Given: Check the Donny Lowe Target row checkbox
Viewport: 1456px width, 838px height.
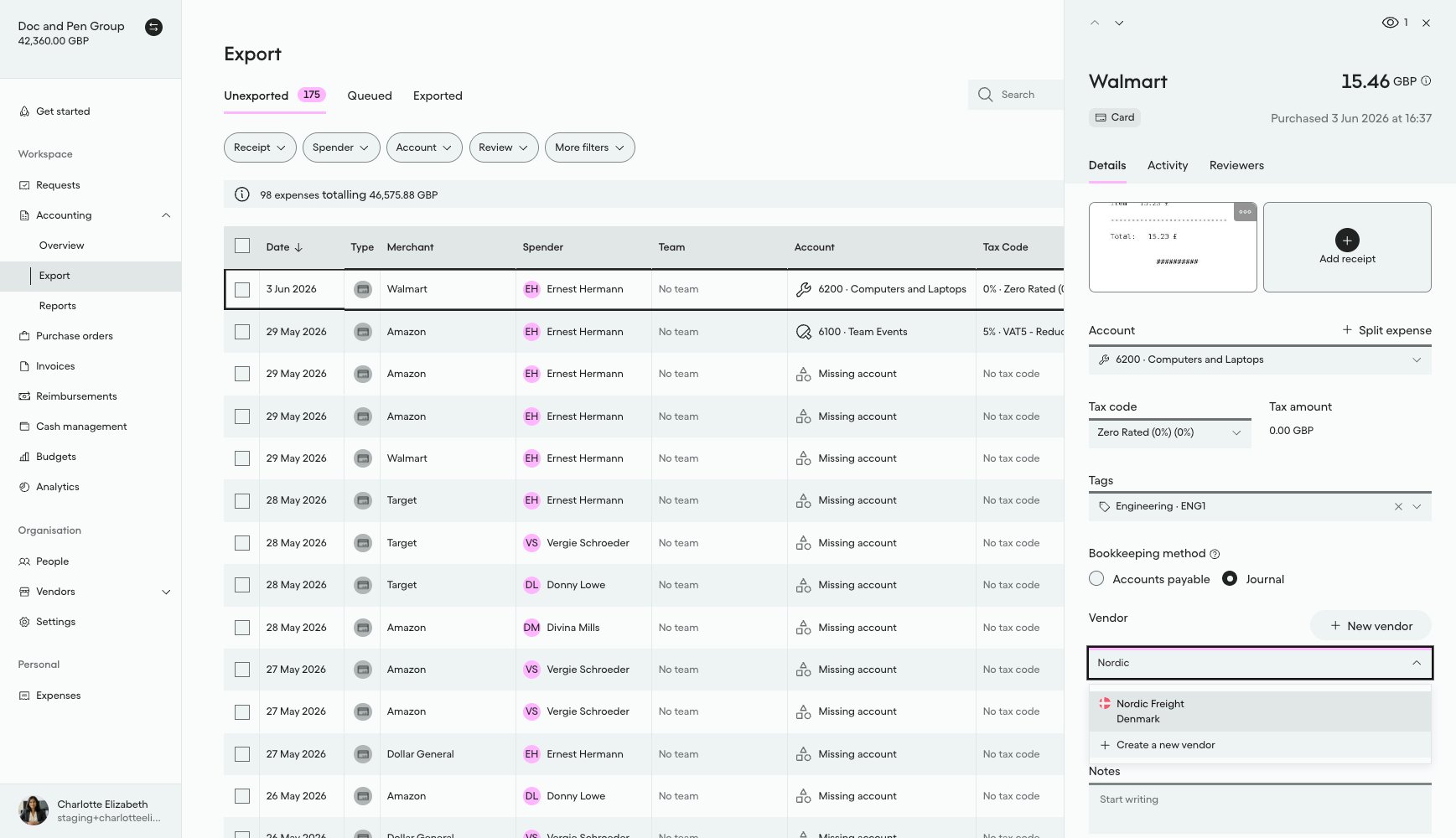Looking at the screenshot, I should coord(242,585).
